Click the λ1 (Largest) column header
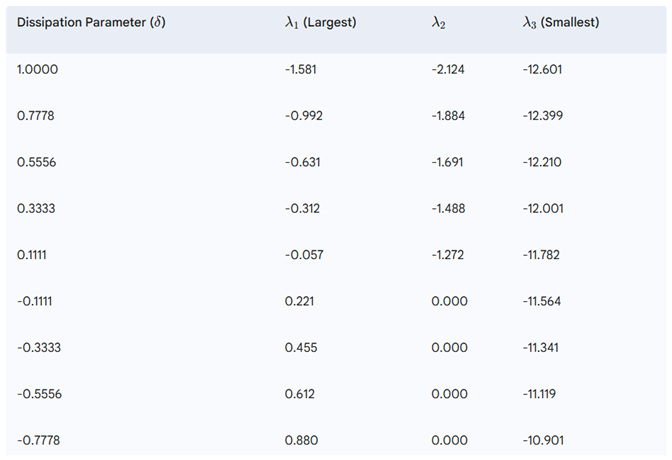672x460 pixels. pos(320,22)
